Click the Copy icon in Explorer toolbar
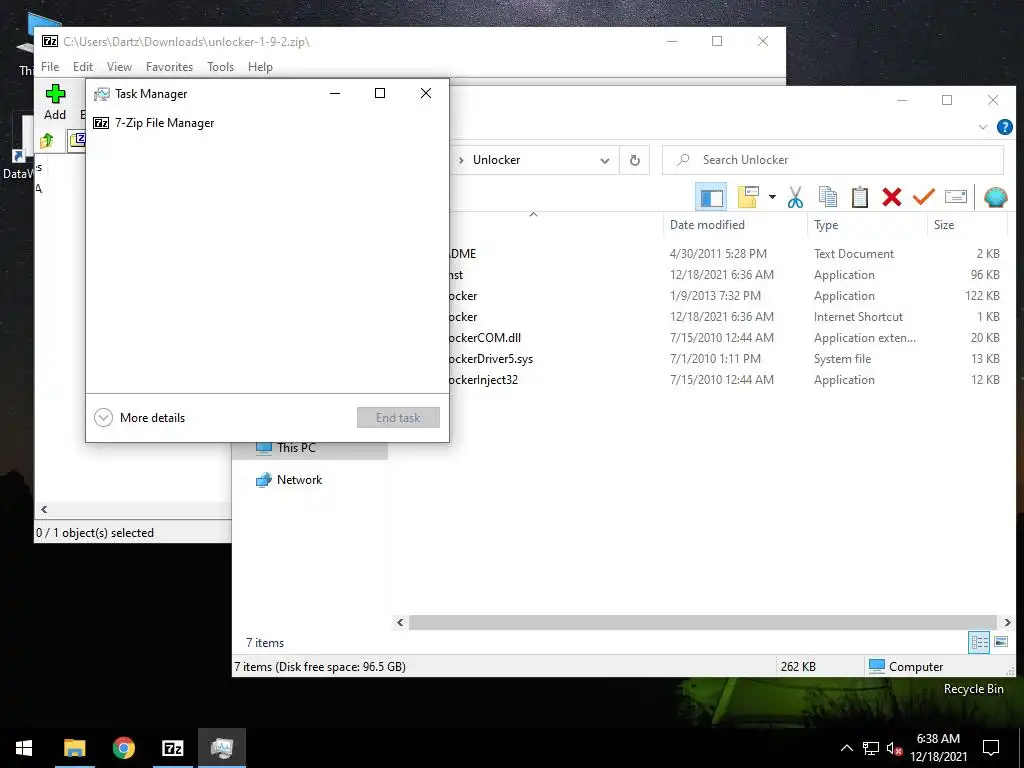 [827, 197]
